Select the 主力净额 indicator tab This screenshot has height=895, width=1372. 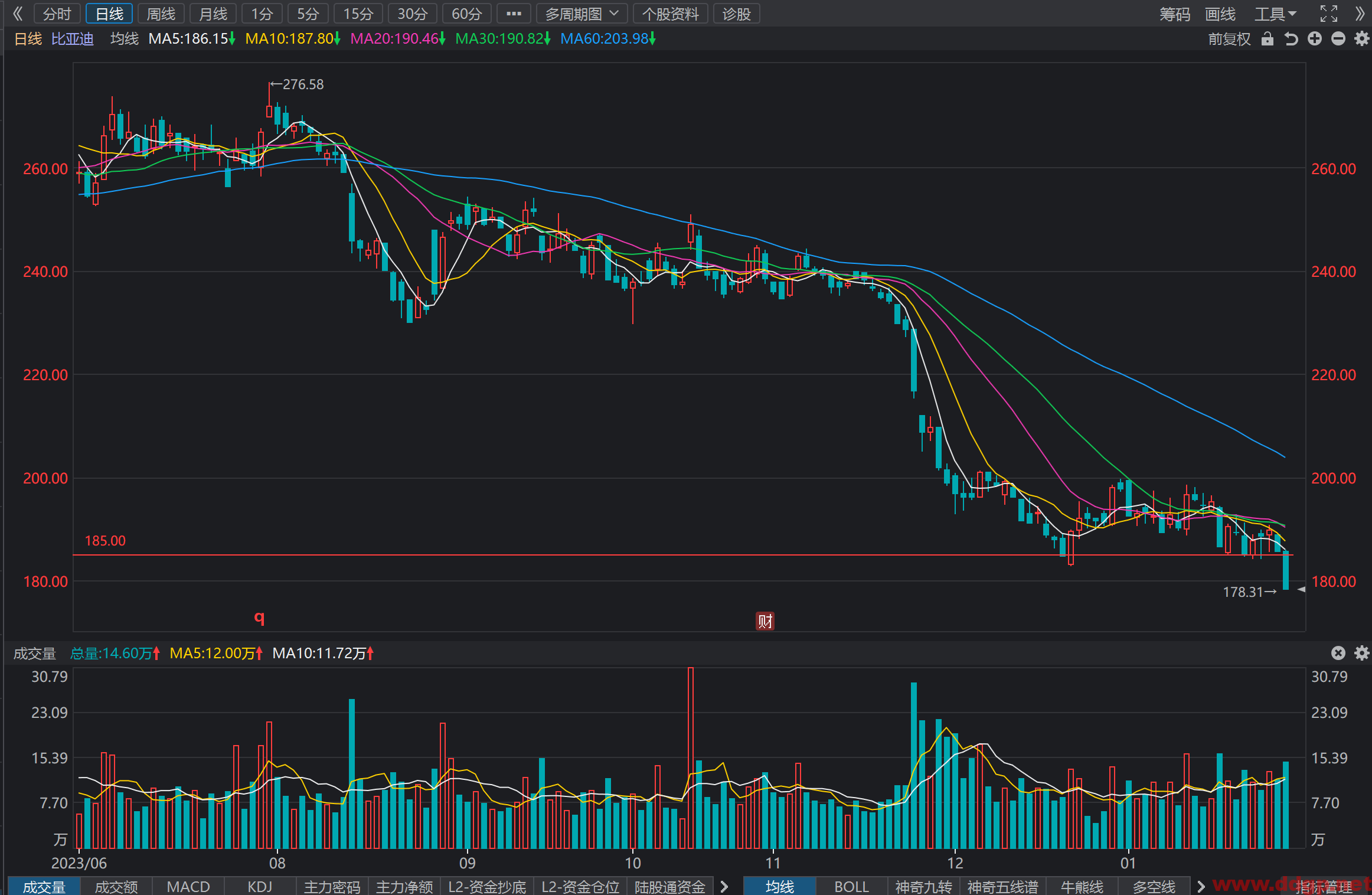pos(404,886)
